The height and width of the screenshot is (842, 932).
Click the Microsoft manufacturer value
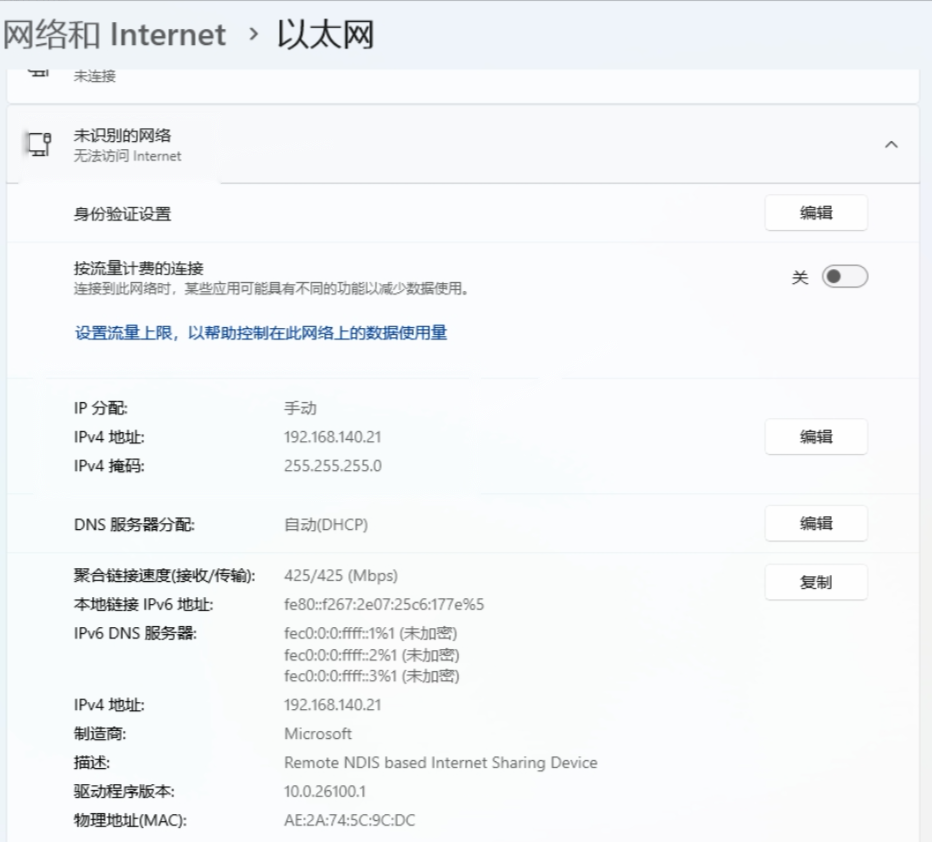click(318, 734)
